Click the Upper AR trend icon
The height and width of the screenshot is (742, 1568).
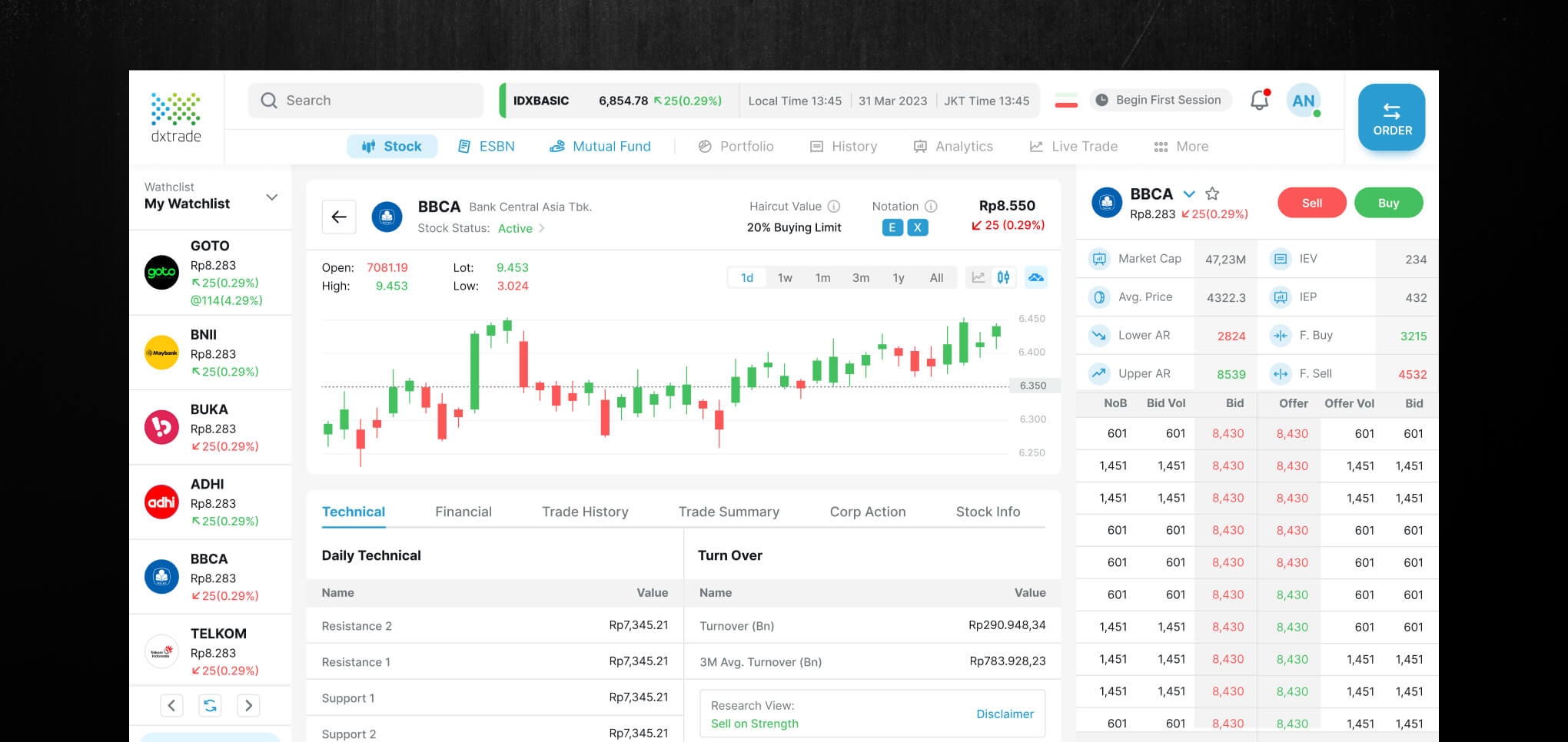tap(1099, 374)
